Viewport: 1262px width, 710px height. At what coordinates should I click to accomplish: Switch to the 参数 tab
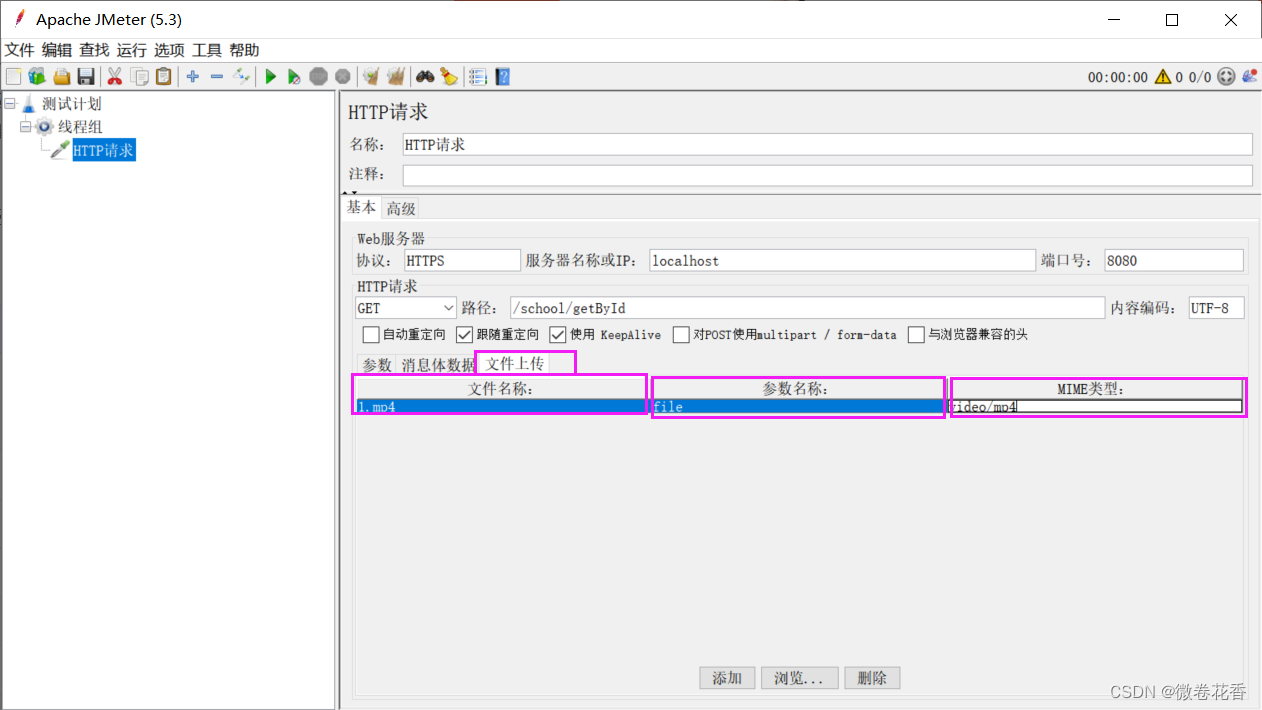coord(377,365)
